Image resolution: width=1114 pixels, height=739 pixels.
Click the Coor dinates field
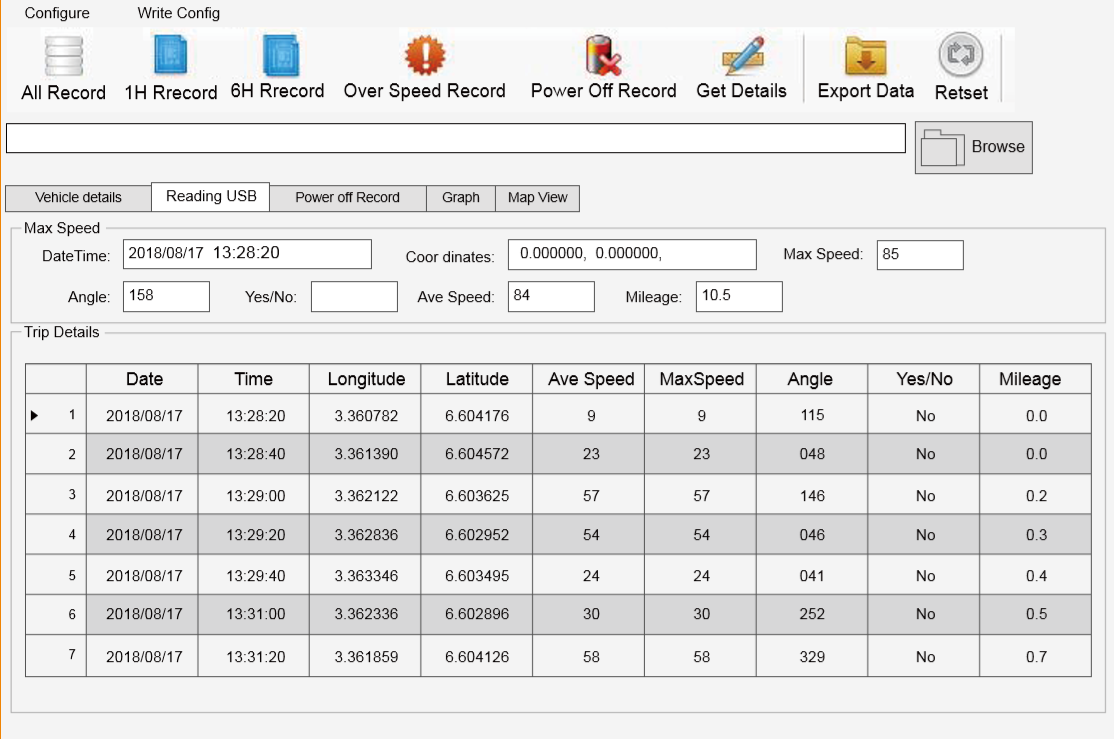click(632, 254)
